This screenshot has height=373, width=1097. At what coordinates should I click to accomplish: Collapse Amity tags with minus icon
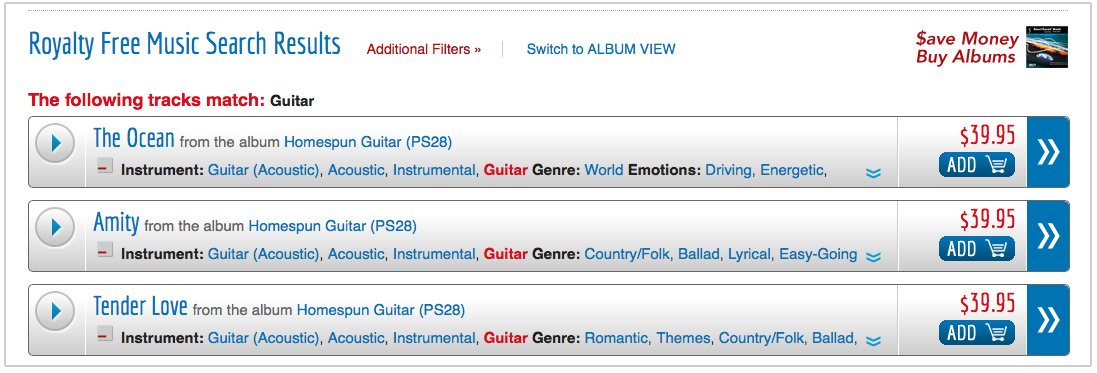[105, 251]
